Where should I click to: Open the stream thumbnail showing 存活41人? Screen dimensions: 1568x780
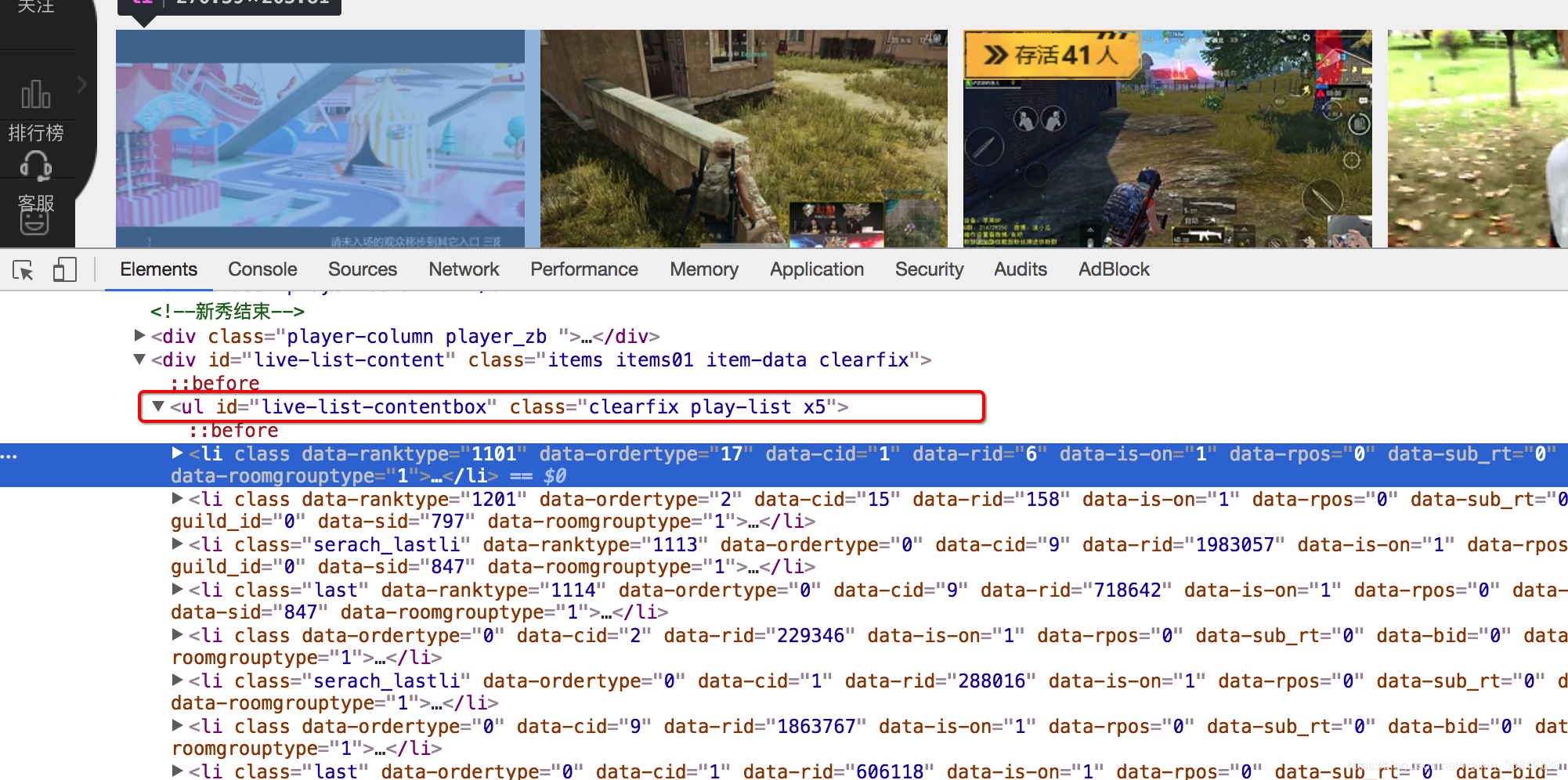pos(1167,139)
